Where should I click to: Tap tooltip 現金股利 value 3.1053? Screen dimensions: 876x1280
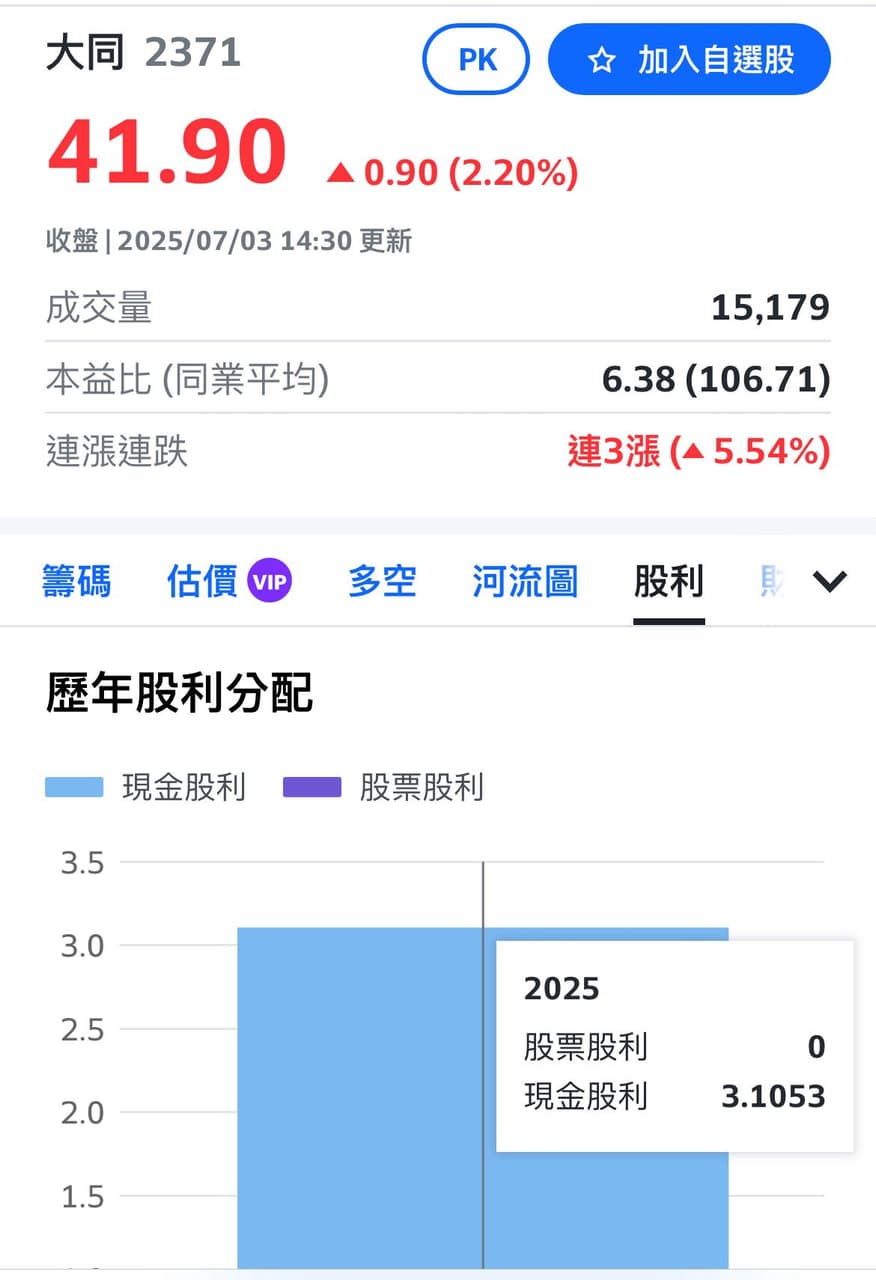pos(773,1096)
